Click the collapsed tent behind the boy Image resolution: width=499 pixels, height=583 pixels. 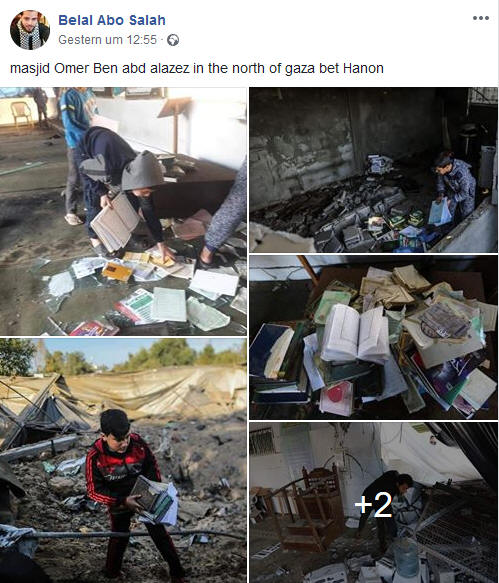coord(46,411)
